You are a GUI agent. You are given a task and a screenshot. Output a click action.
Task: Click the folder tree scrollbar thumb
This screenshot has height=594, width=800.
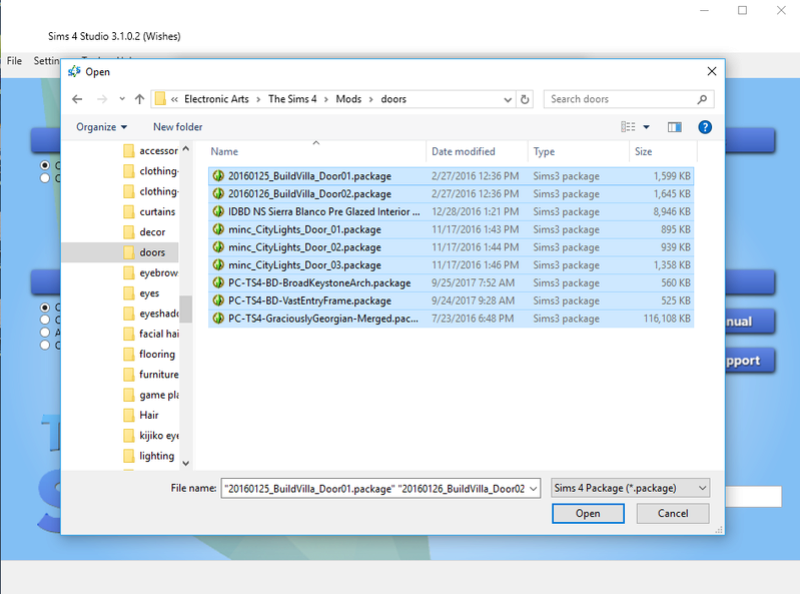[186, 309]
